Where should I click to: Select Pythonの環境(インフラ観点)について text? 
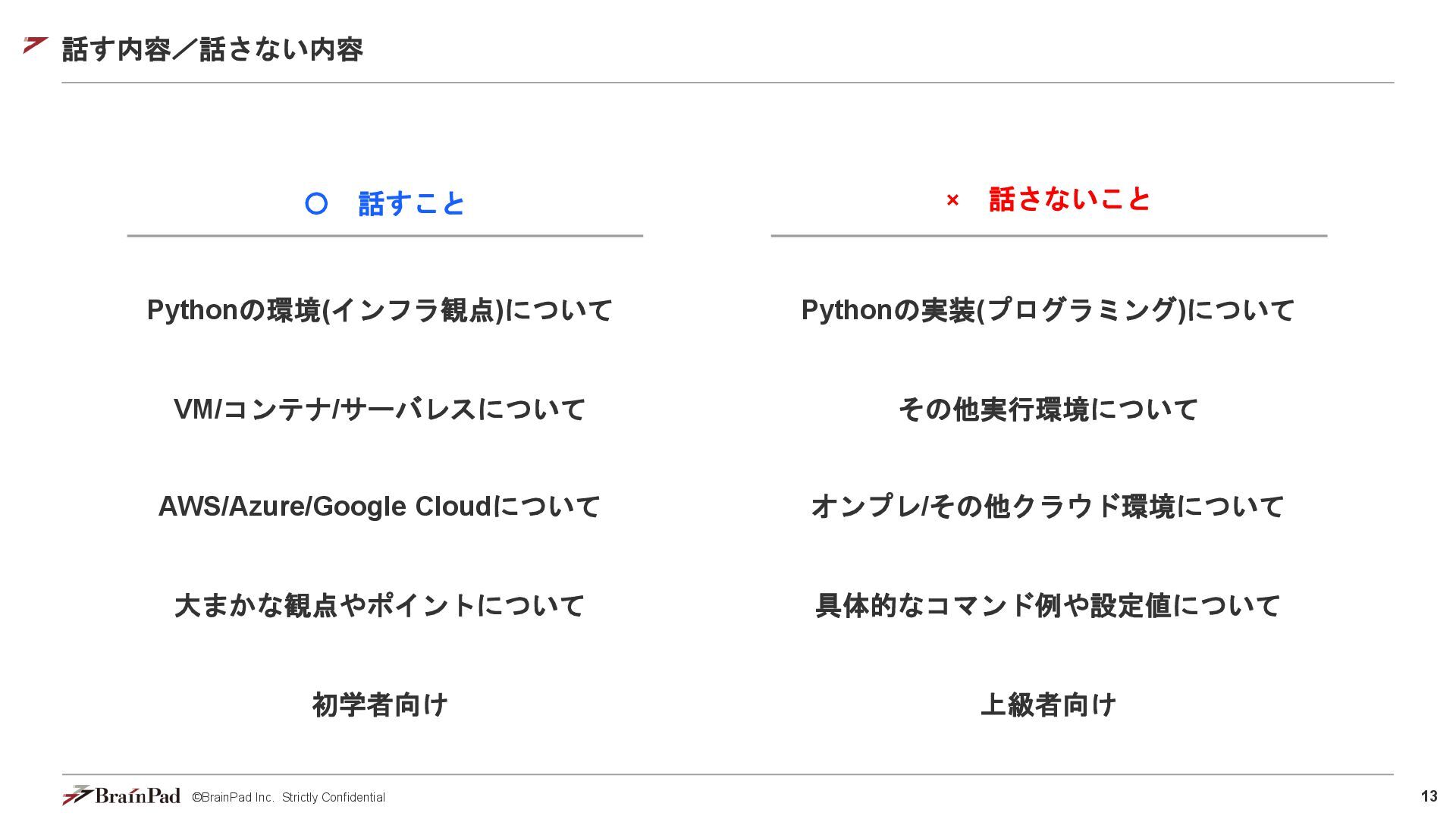tap(379, 310)
